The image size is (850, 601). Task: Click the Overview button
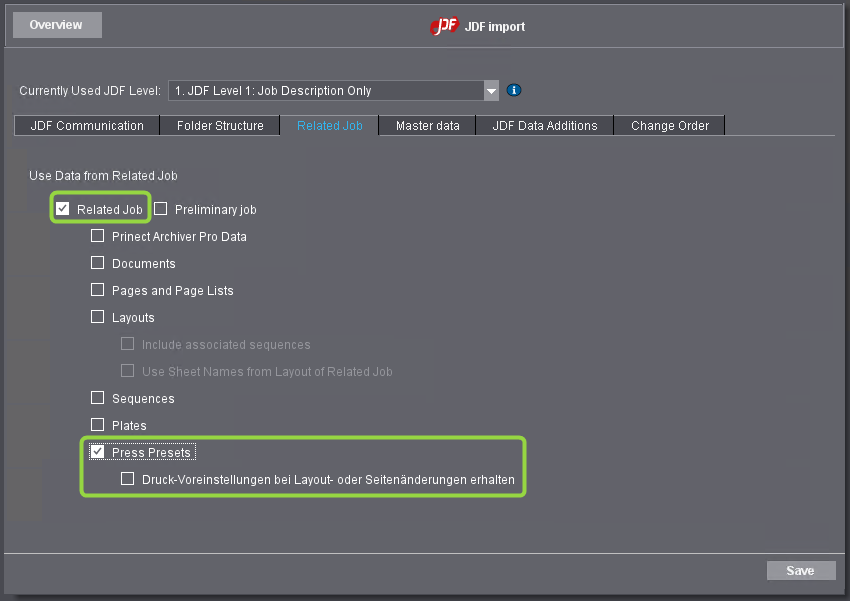tap(56, 24)
